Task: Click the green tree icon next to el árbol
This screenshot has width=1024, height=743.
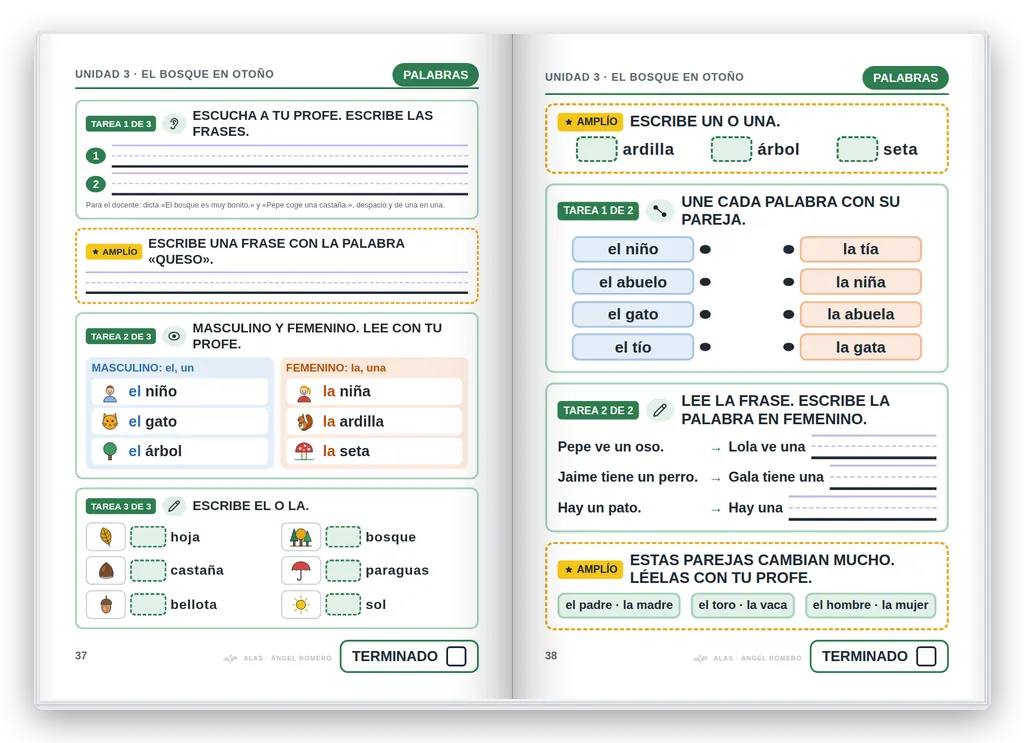Action: click(x=110, y=451)
